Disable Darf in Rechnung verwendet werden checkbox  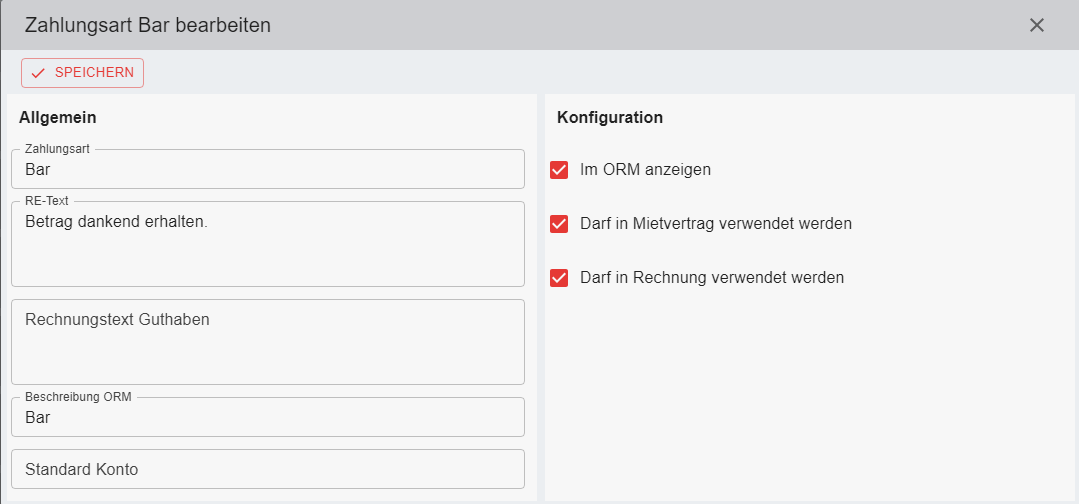pos(560,278)
